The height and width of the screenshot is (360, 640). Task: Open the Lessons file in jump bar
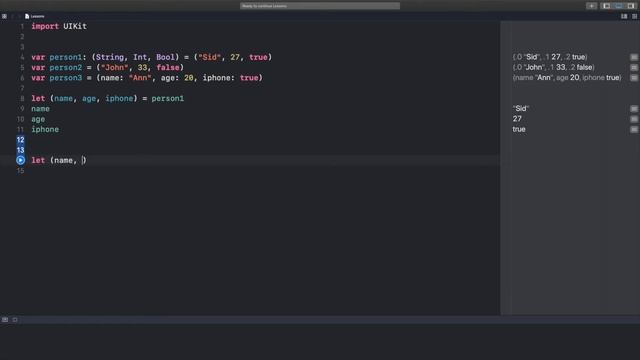pyautogui.click(x=35, y=16)
